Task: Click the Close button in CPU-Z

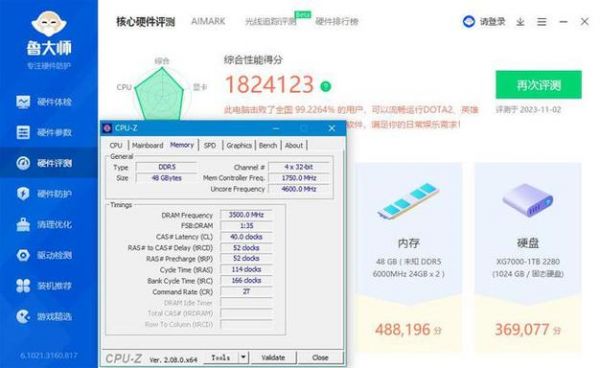Action: [320, 358]
